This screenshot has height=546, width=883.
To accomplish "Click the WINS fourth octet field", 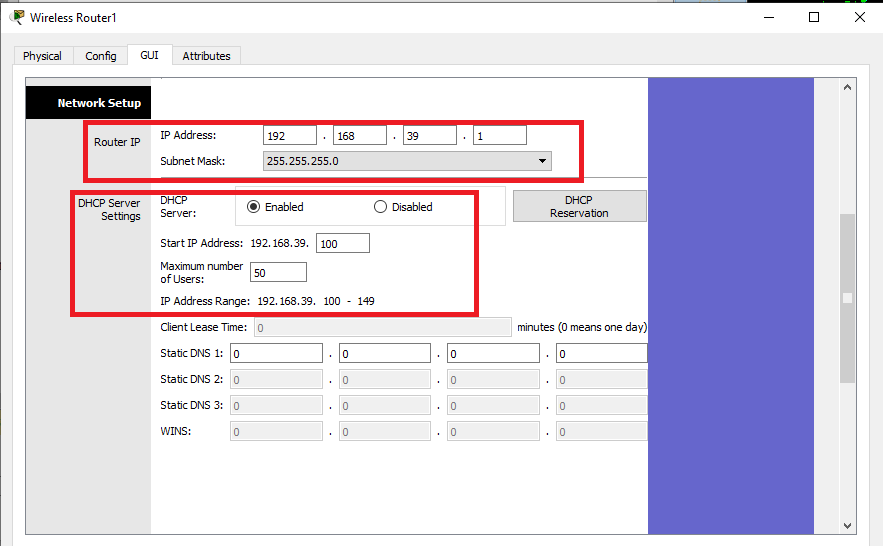I will (x=602, y=431).
